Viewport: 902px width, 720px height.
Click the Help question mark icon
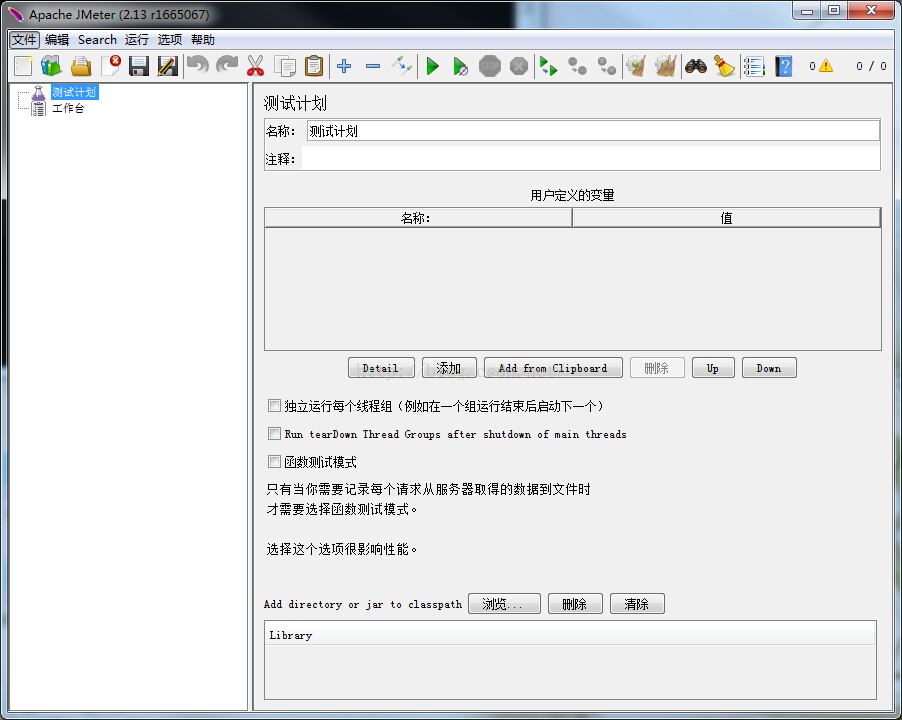point(783,66)
